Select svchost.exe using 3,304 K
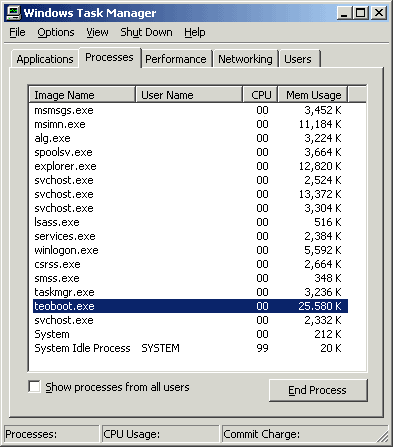Image resolution: width=393 pixels, height=447 pixels. (190, 208)
